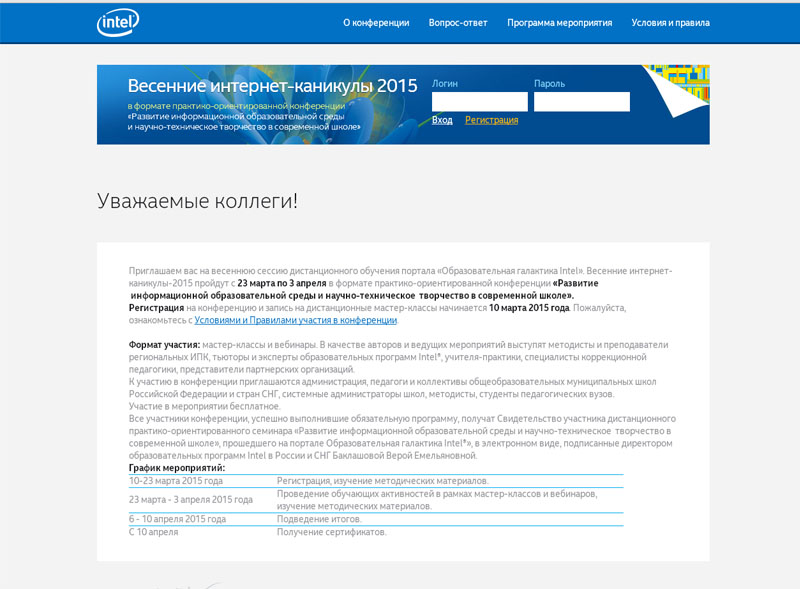Image resolution: width=800 pixels, height=589 pixels.
Task: Click the «Формат участия:» bold label
Action: point(164,345)
